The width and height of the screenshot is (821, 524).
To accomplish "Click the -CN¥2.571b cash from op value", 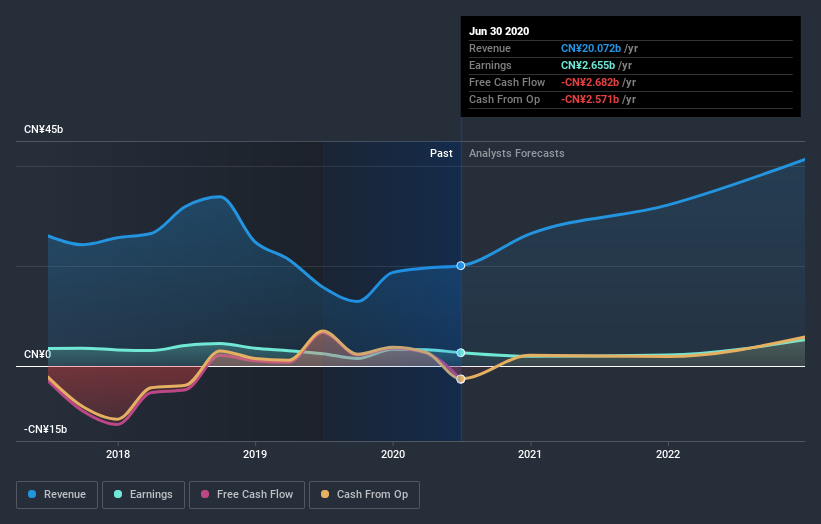I will point(590,99).
